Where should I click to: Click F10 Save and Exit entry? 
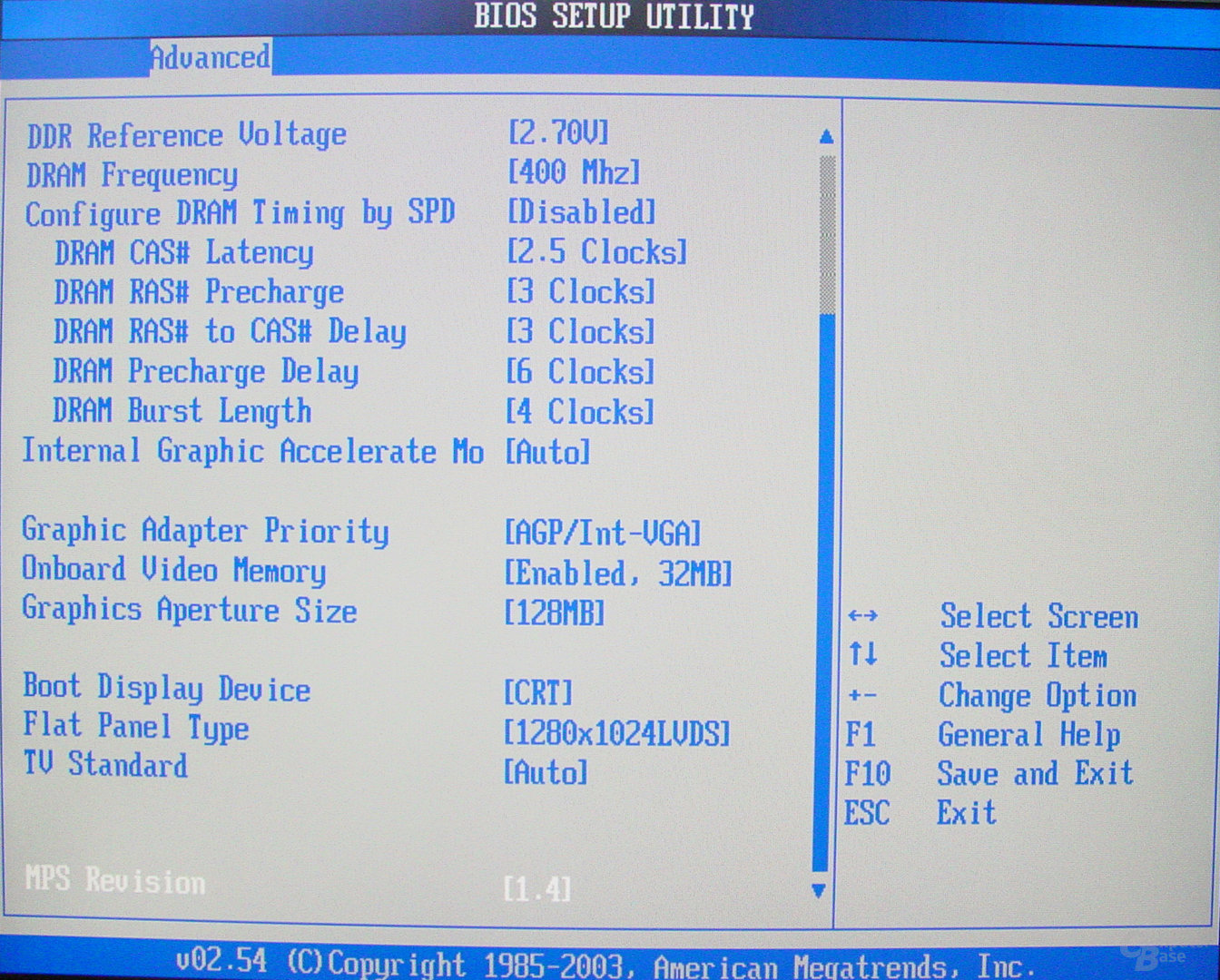pos(989,774)
